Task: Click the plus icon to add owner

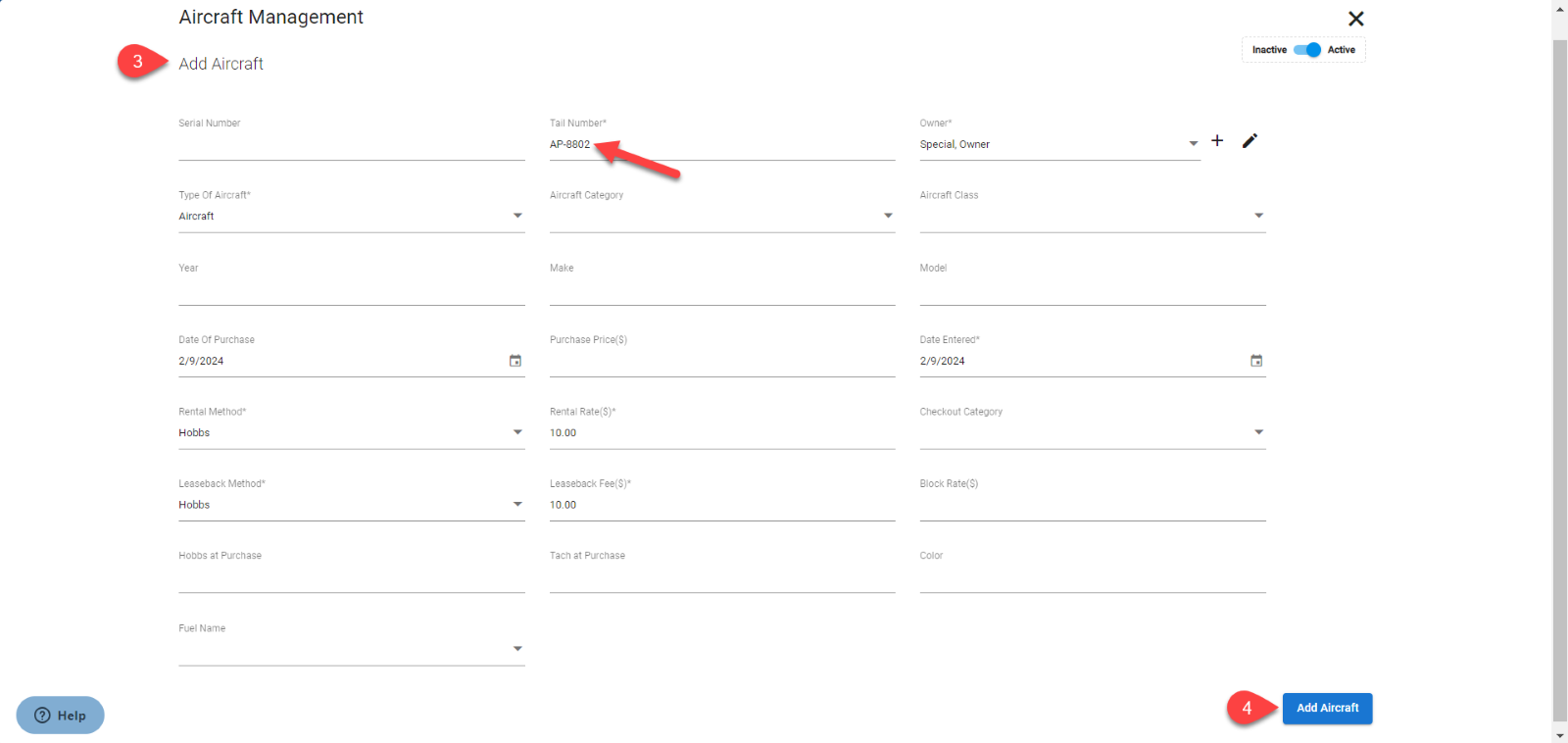Action: pos(1217,141)
